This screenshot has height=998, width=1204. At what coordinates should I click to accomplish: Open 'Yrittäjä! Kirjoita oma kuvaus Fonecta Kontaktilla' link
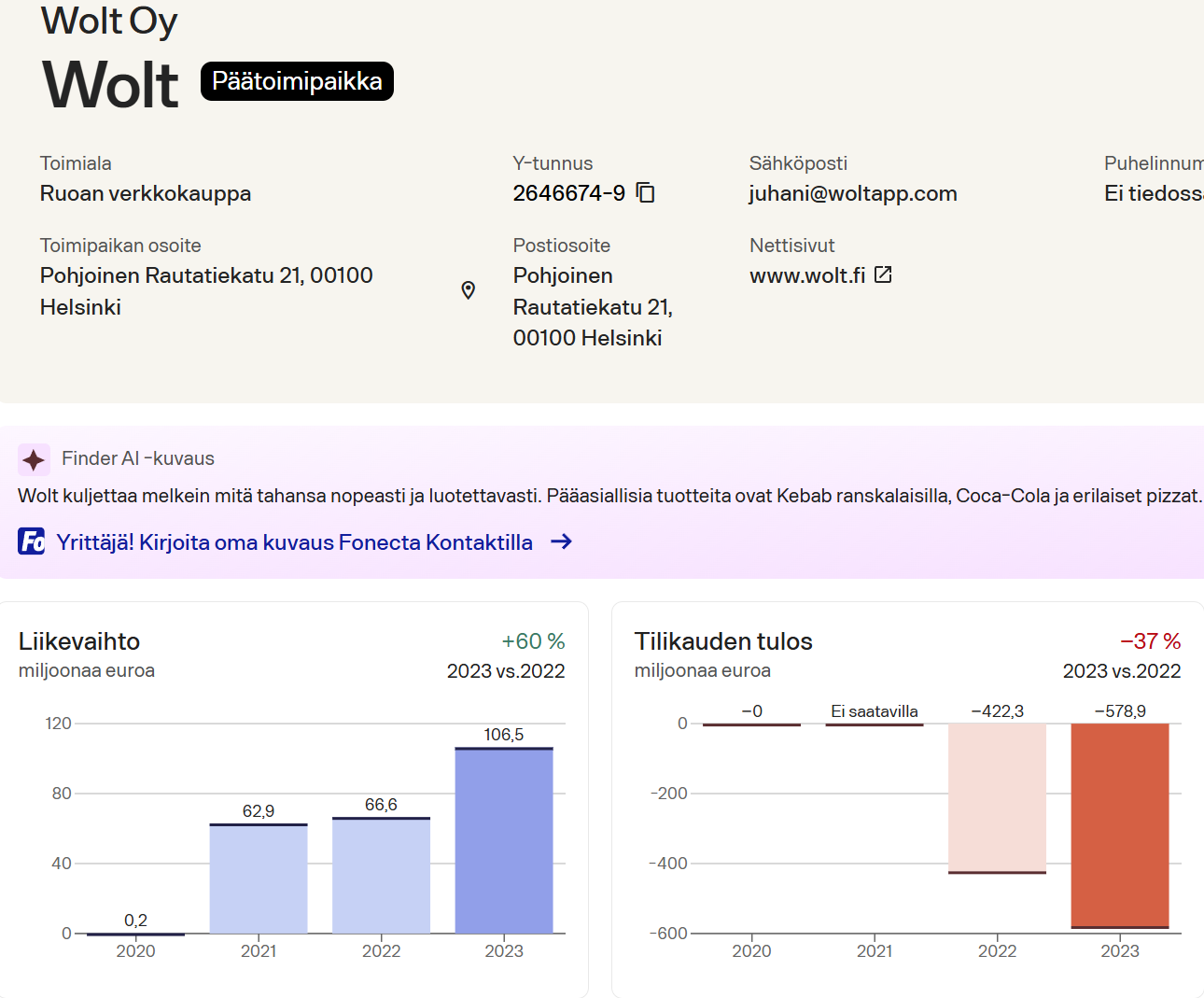point(294,542)
